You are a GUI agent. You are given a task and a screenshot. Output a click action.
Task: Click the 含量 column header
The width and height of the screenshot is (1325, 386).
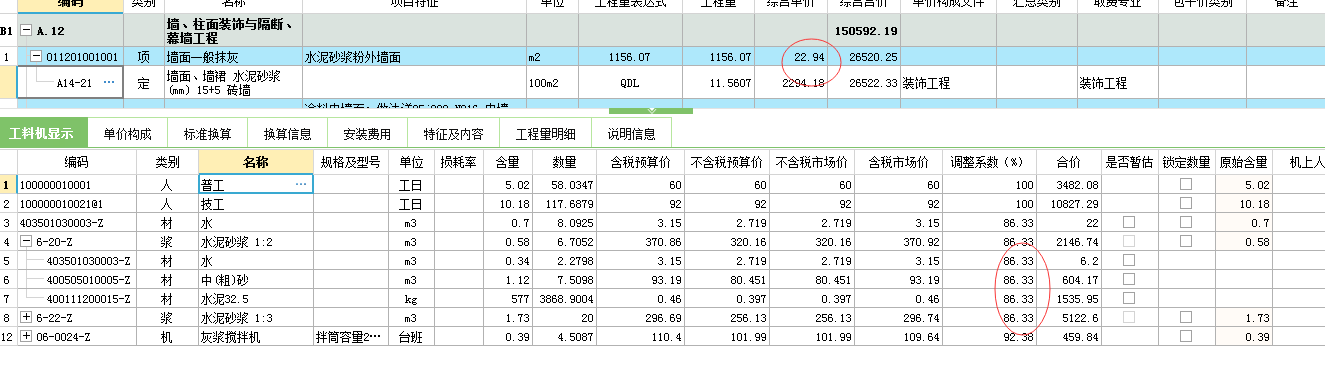(507, 162)
